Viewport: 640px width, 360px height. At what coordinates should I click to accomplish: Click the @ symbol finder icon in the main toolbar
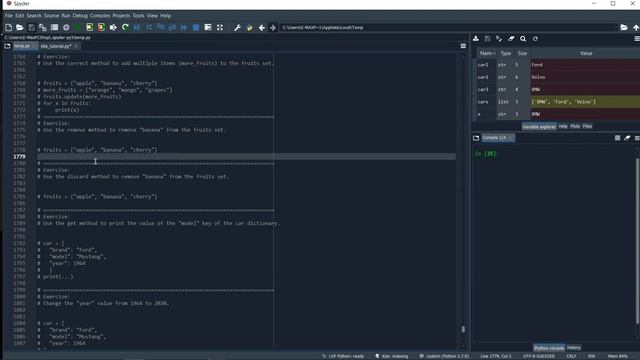tap(66, 27)
